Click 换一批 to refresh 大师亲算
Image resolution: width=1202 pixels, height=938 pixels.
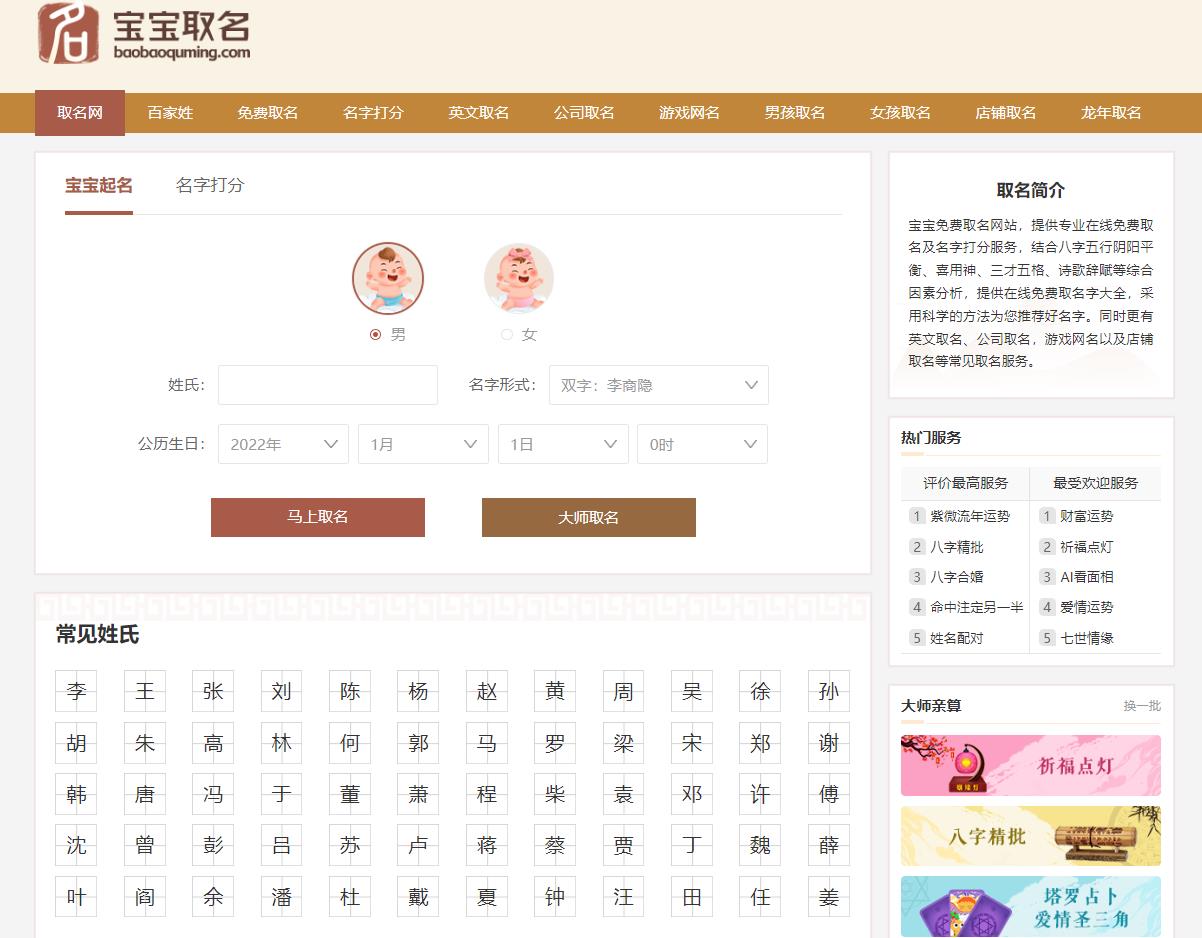point(1142,706)
